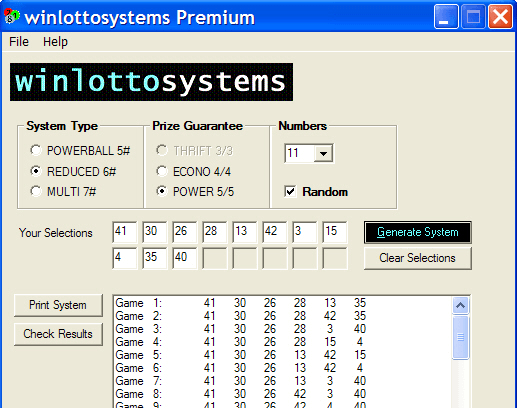Click the Game 1: row in results
517x408 pixels.
pos(241,303)
